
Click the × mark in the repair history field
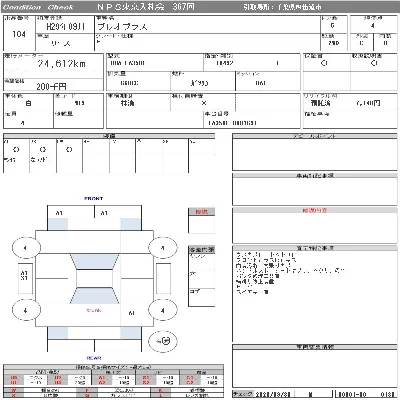pyautogui.click(x=204, y=103)
